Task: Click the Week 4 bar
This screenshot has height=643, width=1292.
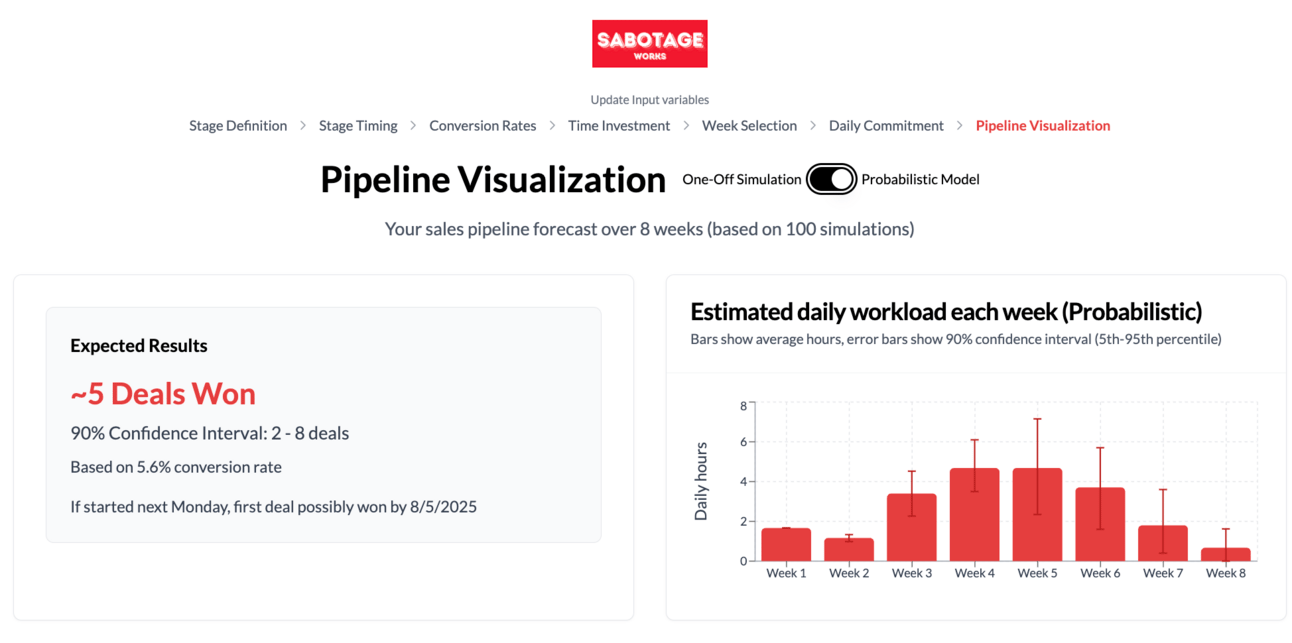Action: (974, 515)
